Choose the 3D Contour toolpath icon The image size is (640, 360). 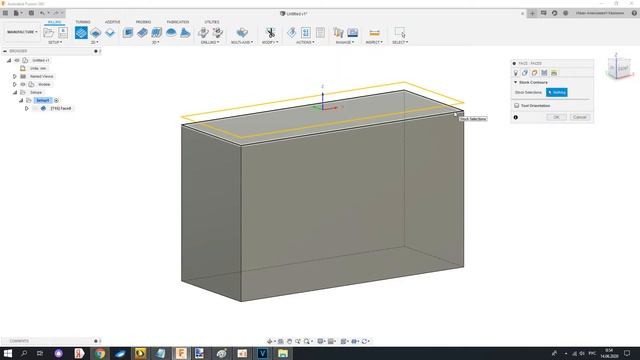point(171,33)
